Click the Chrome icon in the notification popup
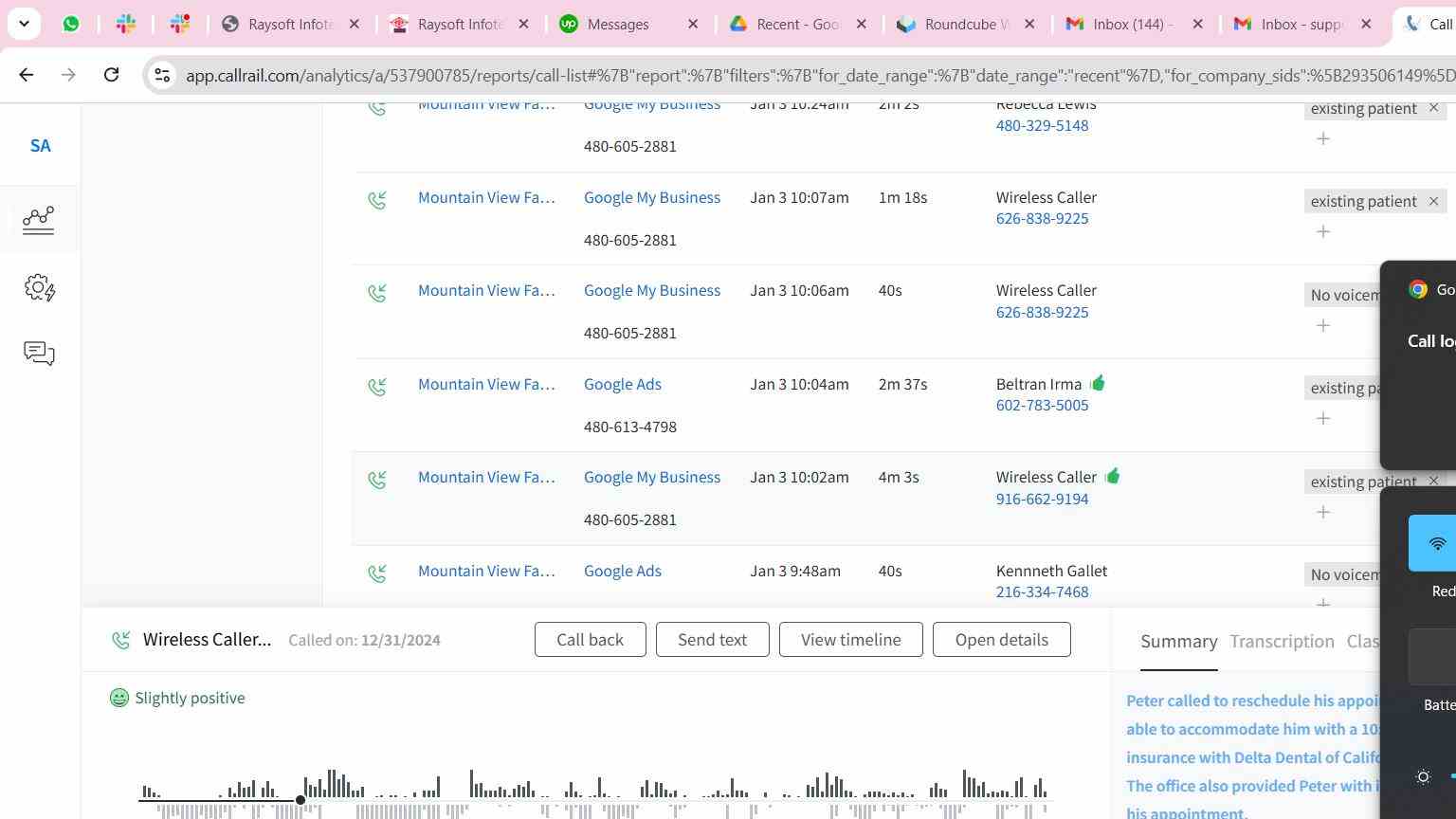 point(1418,289)
